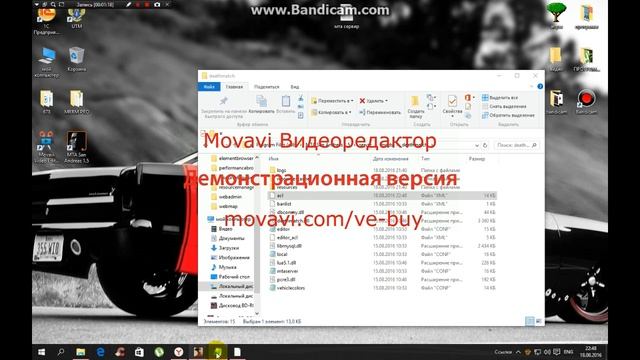Click the pin to Quick access icon
This screenshot has width=640, height=360.
pyautogui.click(x=224, y=101)
